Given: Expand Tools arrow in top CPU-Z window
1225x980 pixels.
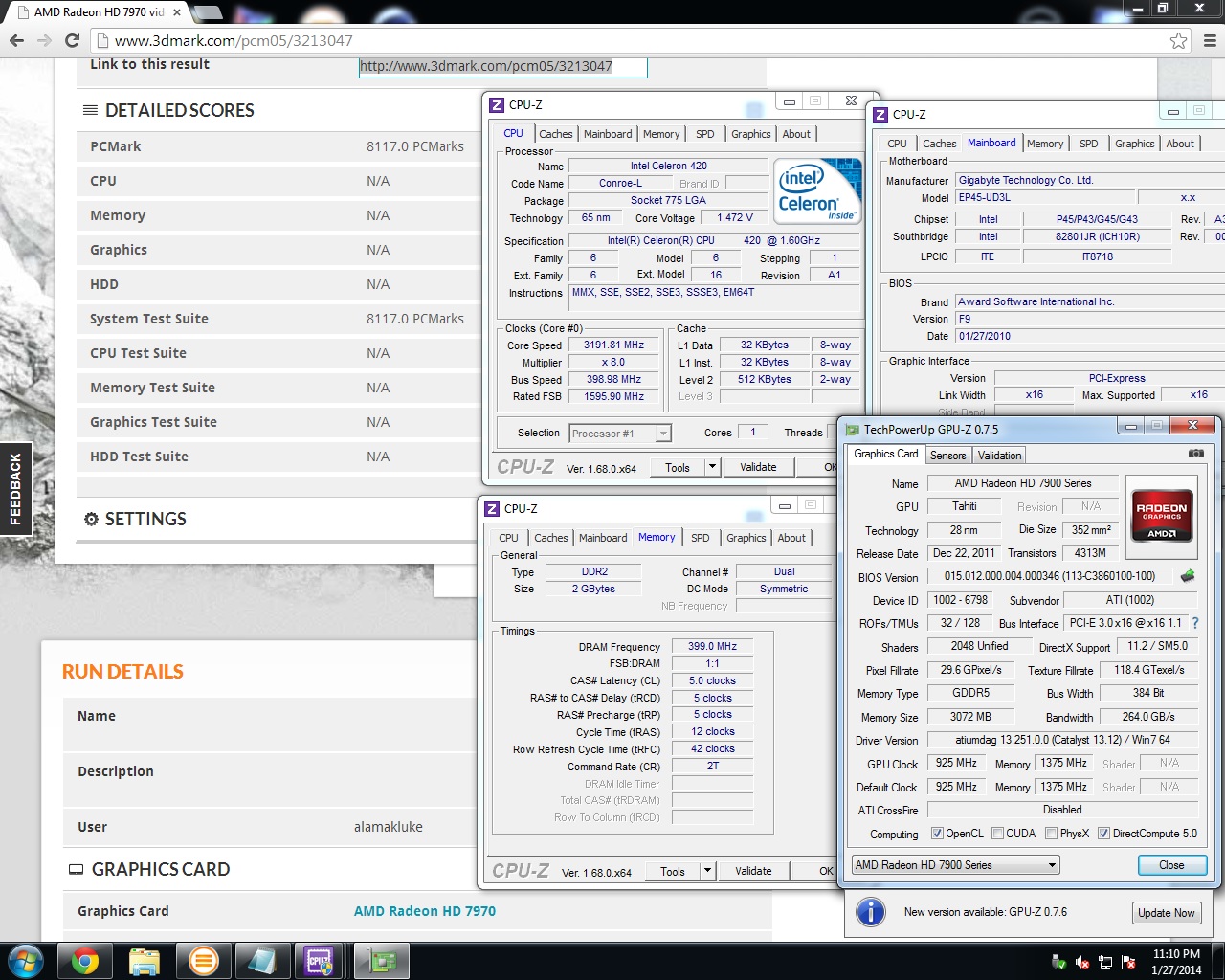Looking at the screenshot, I should coord(711,467).
